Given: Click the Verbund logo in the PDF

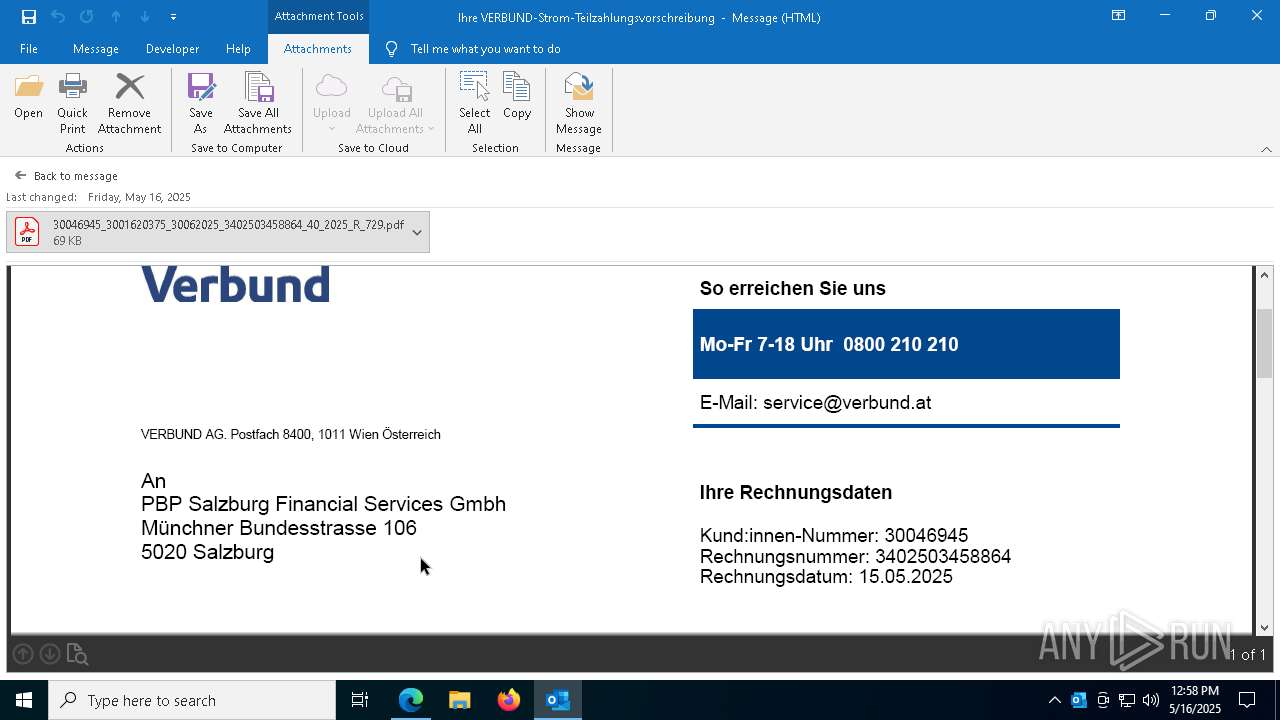Looking at the screenshot, I should [x=235, y=284].
